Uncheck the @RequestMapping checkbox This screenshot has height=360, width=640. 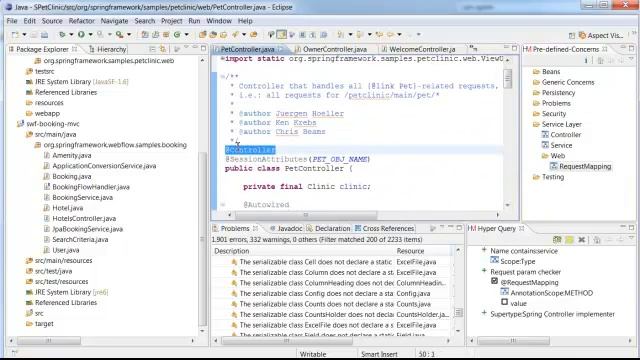pyautogui.click(x=494, y=281)
